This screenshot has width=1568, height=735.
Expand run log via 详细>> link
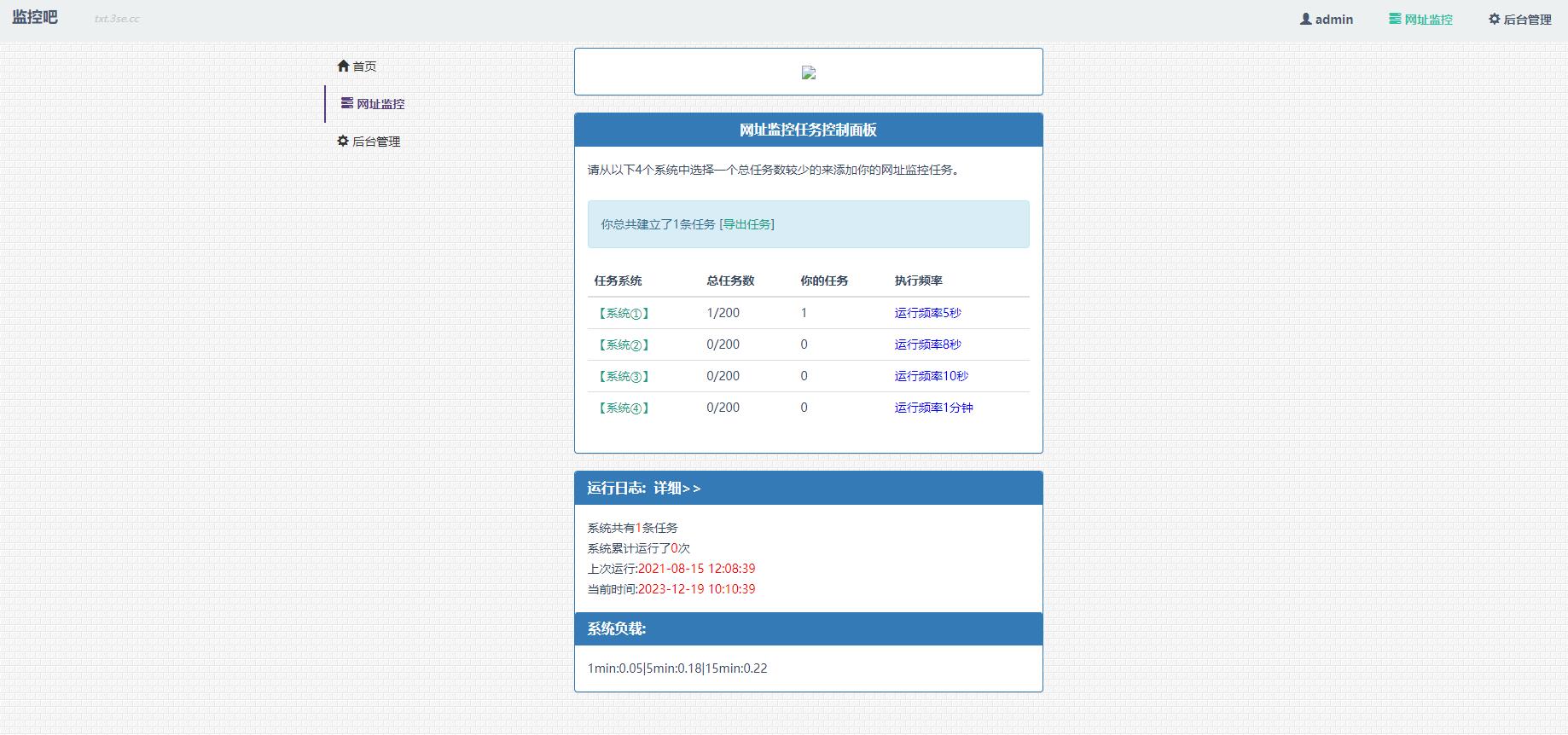click(x=677, y=488)
